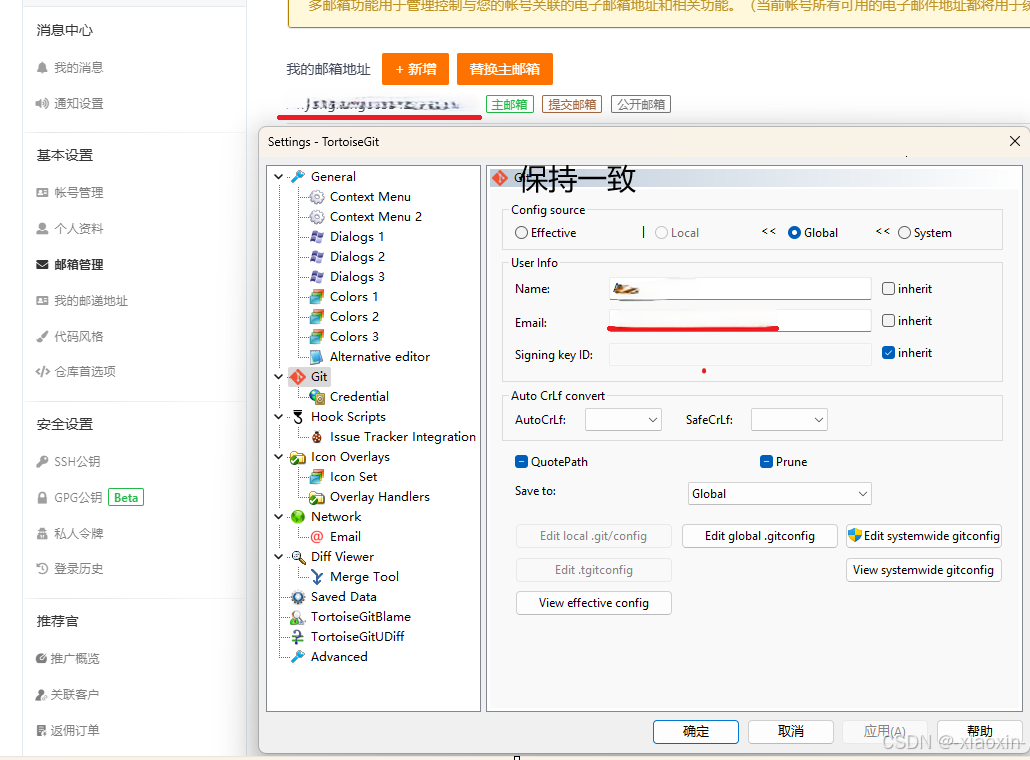Image resolution: width=1030 pixels, height=760 pixels.
Task: Click the Context Menu gear icon
Action: pyautogui.click(x=317, y=196)
